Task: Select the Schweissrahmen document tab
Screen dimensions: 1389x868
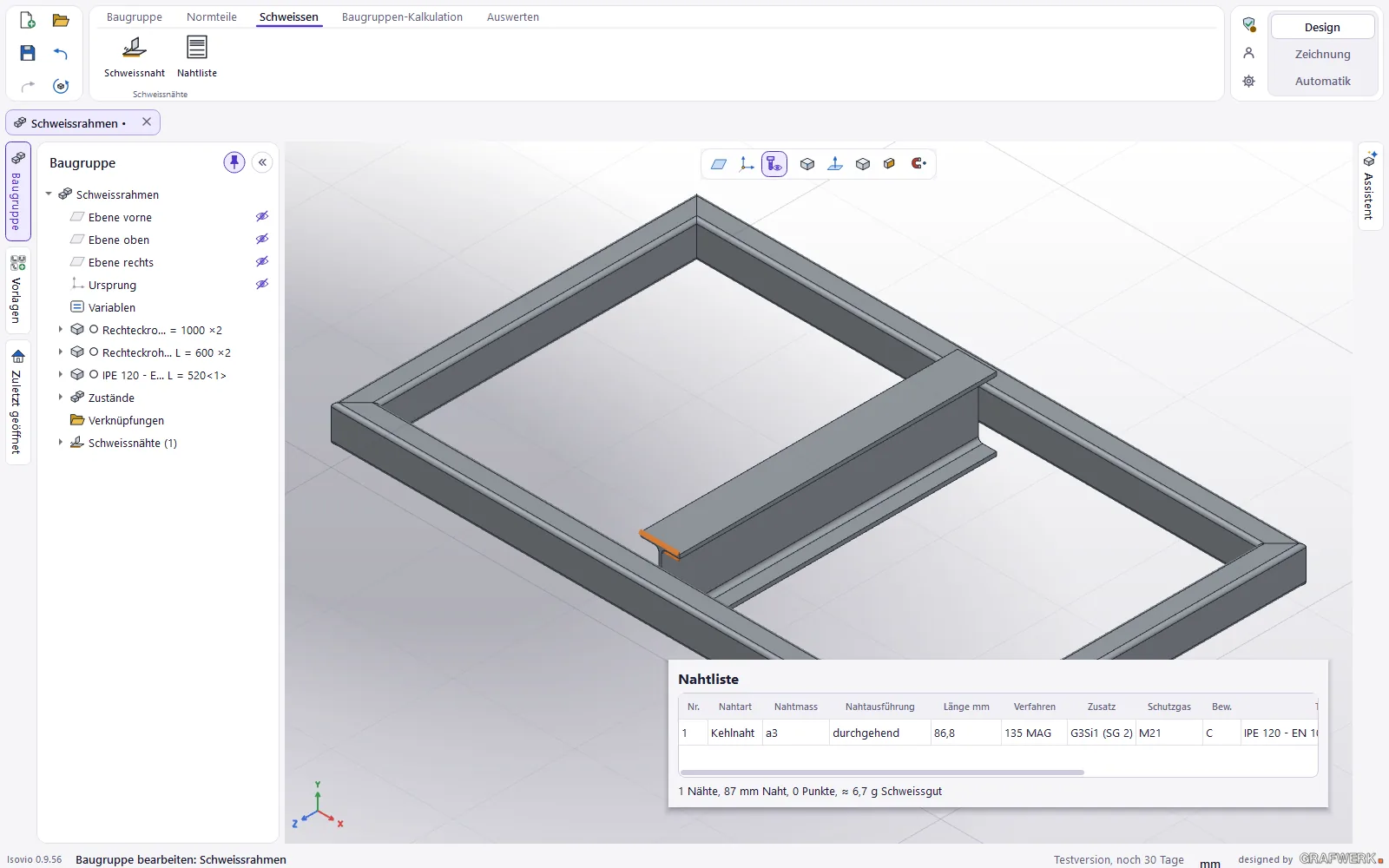Action: click(x=82, y=123)
